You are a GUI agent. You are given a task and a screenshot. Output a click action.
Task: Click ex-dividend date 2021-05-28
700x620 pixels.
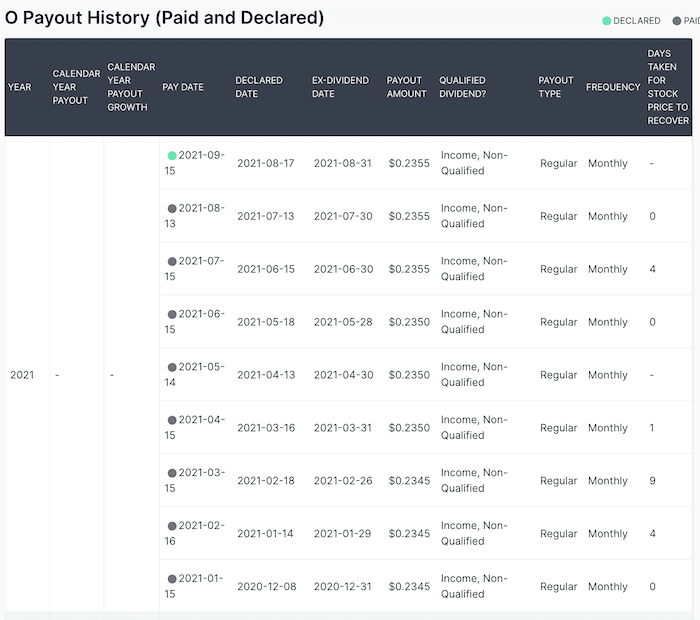(343, 322)
